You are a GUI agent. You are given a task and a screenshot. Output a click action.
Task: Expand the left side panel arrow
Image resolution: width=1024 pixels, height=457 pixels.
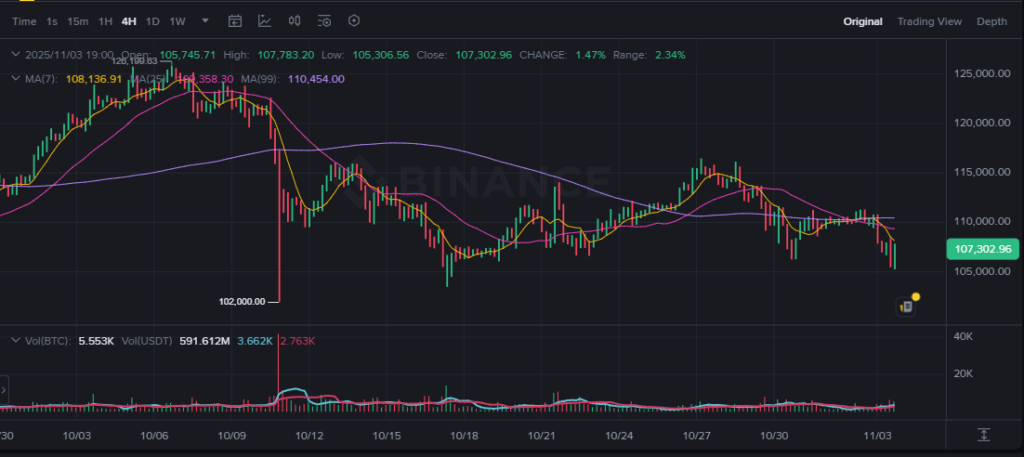[x=4, y=388]
